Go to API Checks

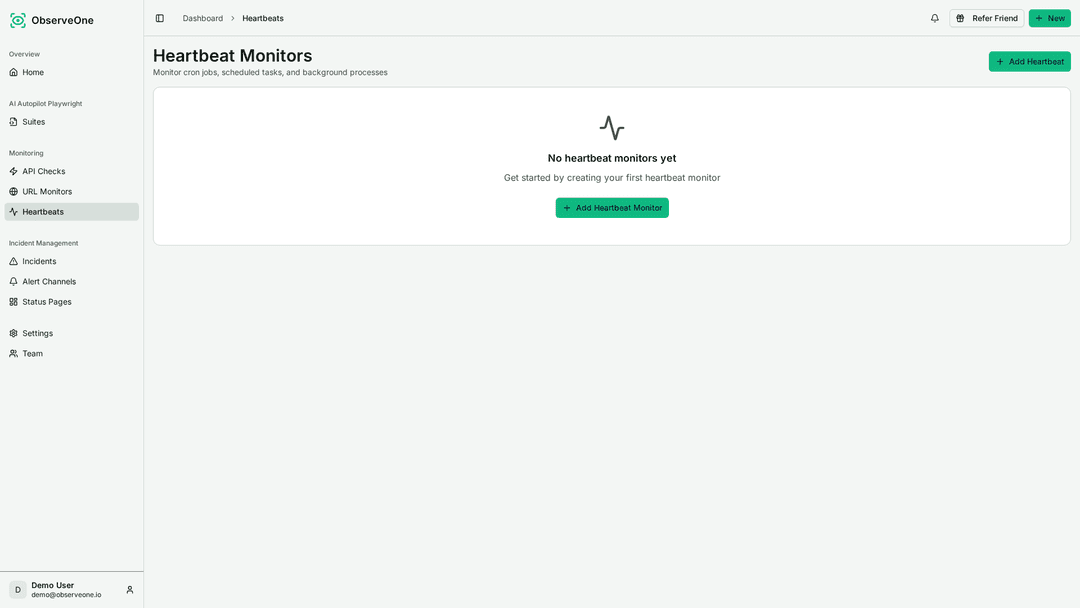pos(72,171)
